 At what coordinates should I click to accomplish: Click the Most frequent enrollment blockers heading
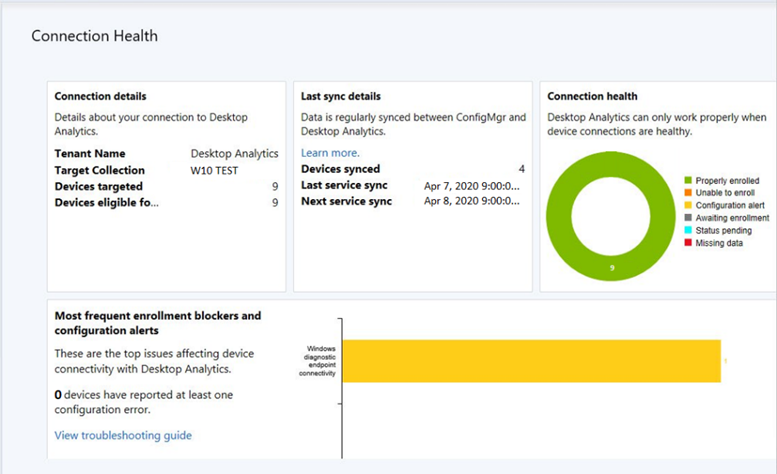pos(158,323)
